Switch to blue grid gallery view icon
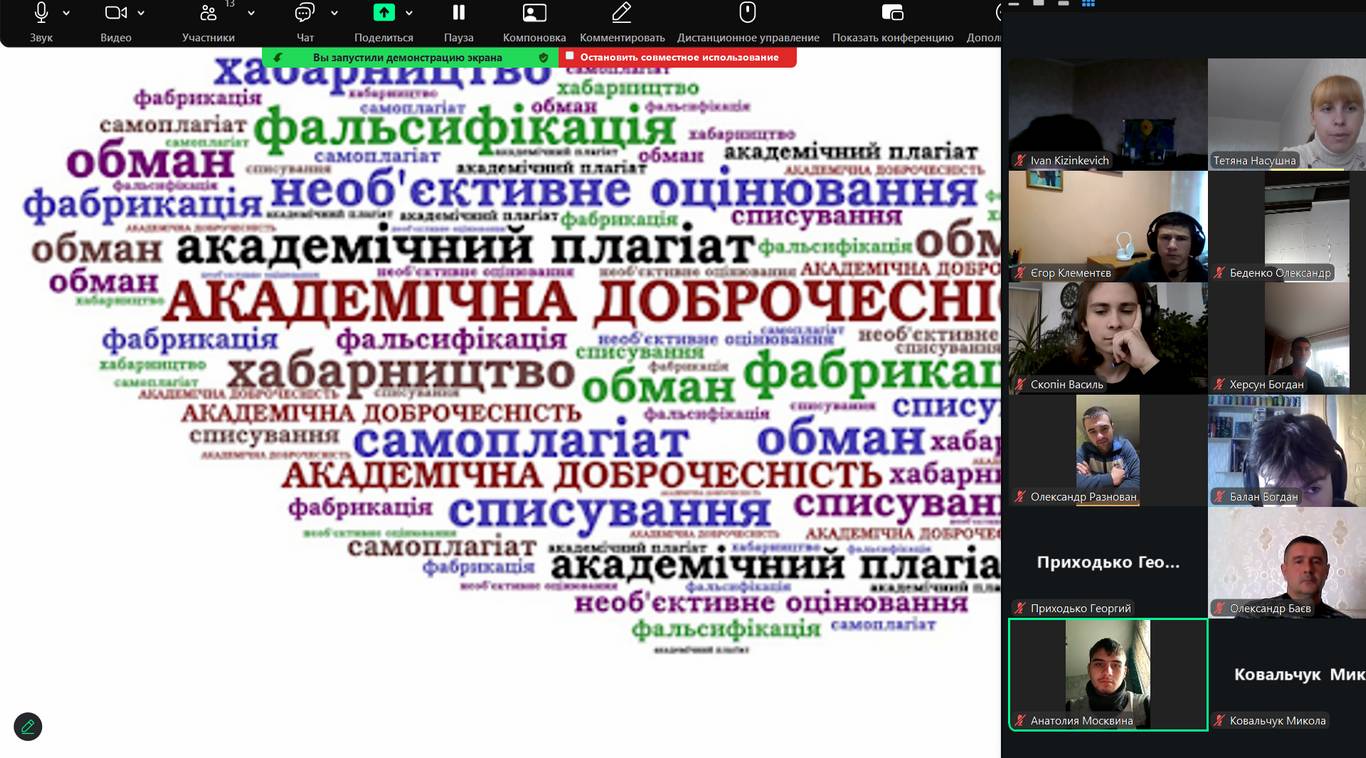The image size is (1366, 758). [1088, 3]
